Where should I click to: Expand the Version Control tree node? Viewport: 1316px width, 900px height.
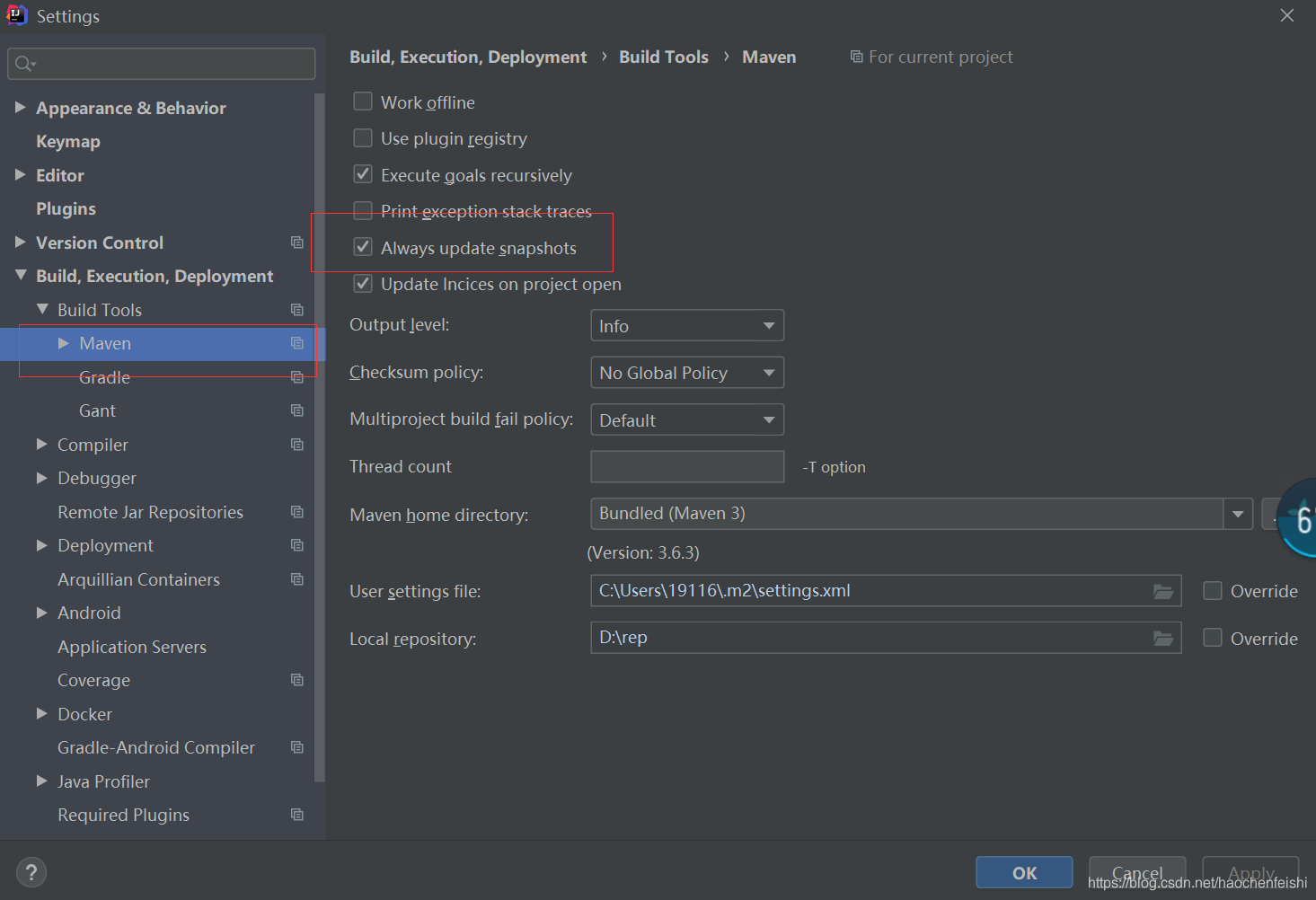[20, 242]
